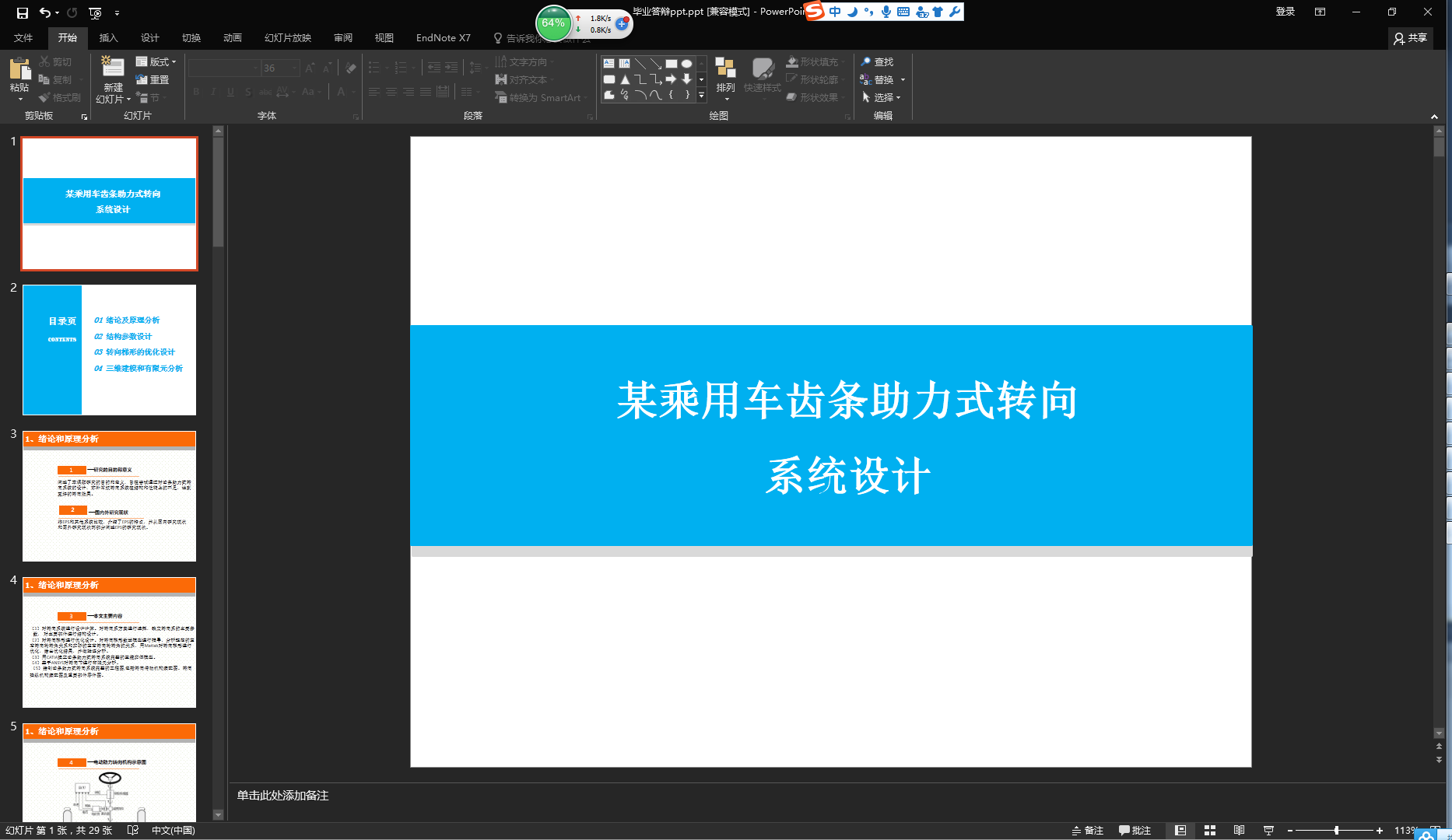The image size is (1452, 840).
Task: Select the triangle shape
Action: [624, 79]
